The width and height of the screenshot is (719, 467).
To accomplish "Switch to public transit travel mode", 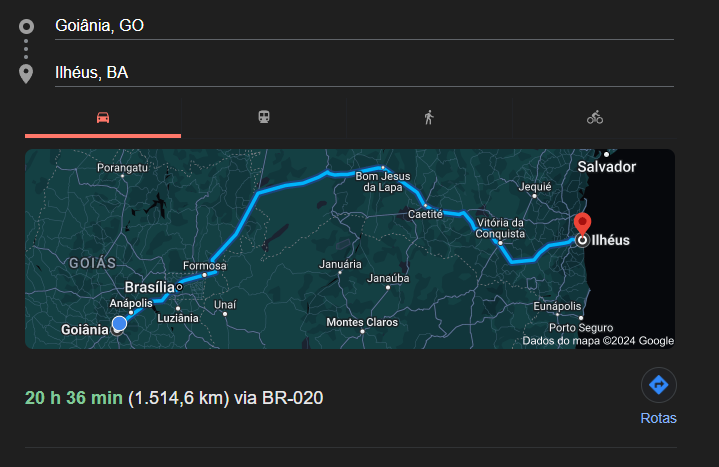I will coord(264,117).
